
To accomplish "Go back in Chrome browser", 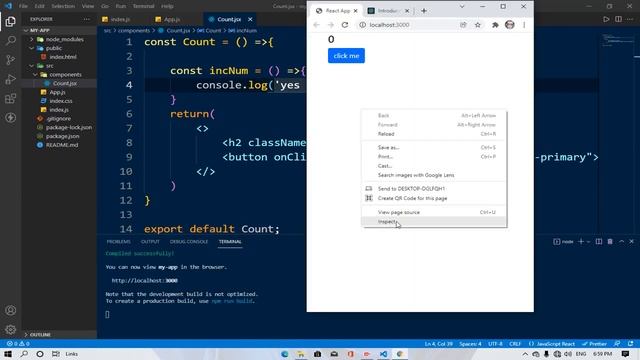I will click(316, 25).
